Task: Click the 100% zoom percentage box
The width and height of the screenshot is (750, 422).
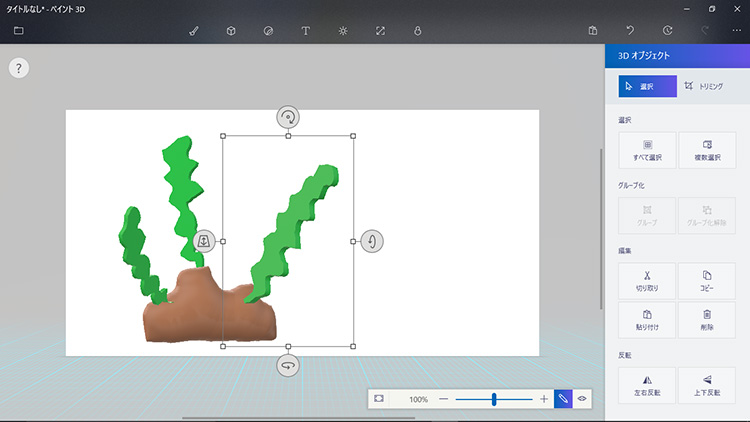Action: coord(417,399)
